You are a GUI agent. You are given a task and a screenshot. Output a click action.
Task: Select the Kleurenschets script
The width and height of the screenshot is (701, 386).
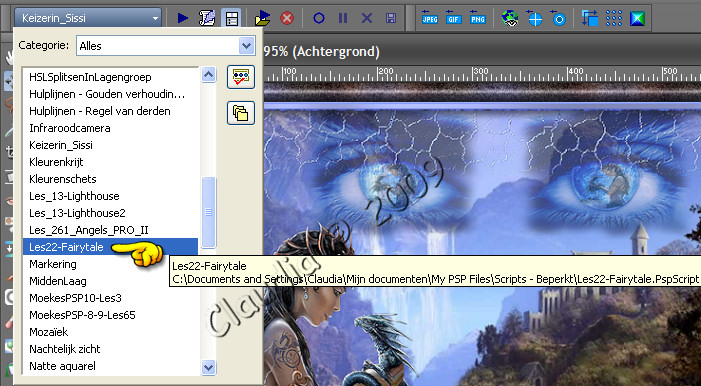pos(110,179)
